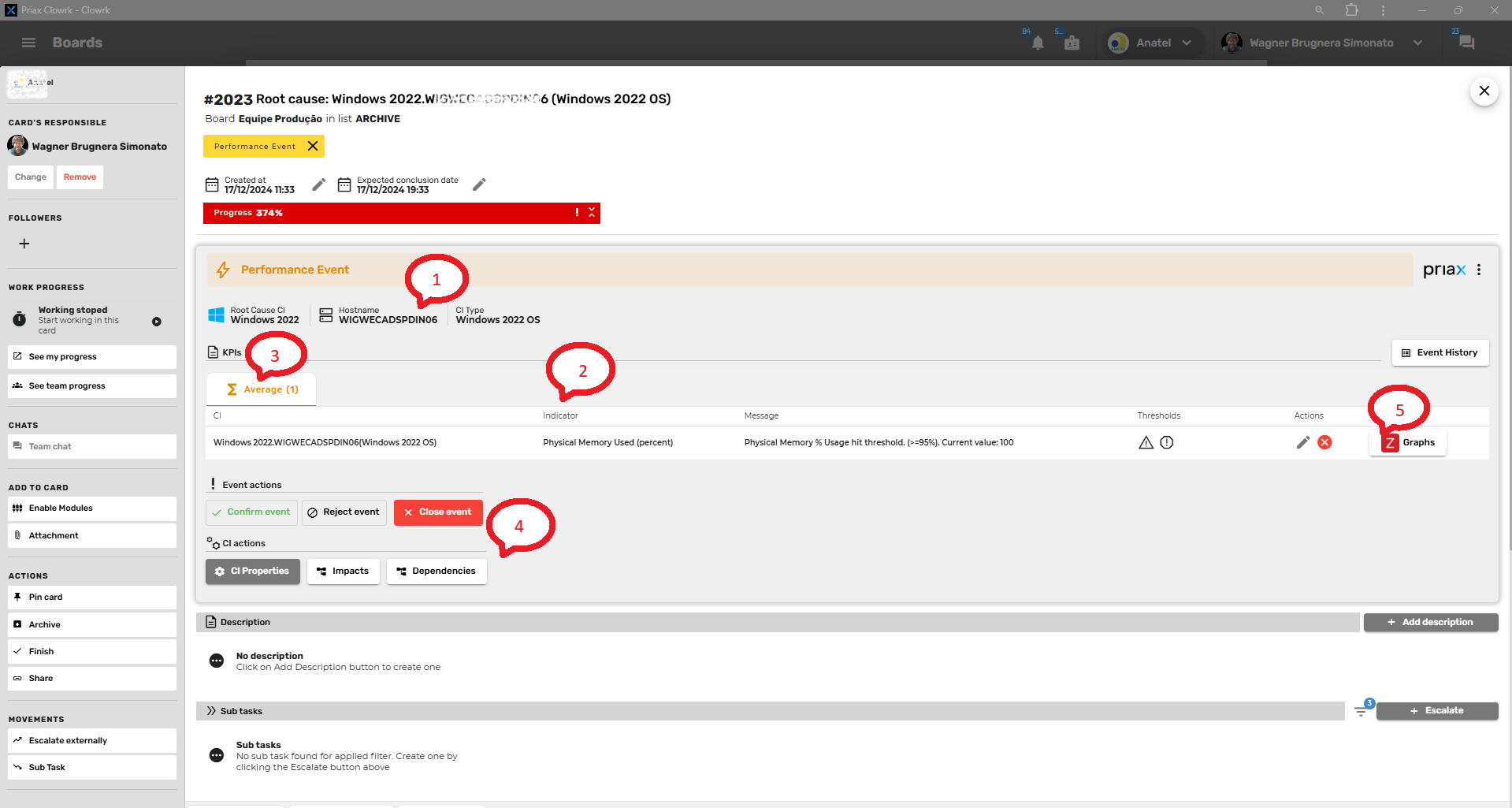This screenshot has width=1512, height=808.
Task: Share this card
Action: point(92,678)
